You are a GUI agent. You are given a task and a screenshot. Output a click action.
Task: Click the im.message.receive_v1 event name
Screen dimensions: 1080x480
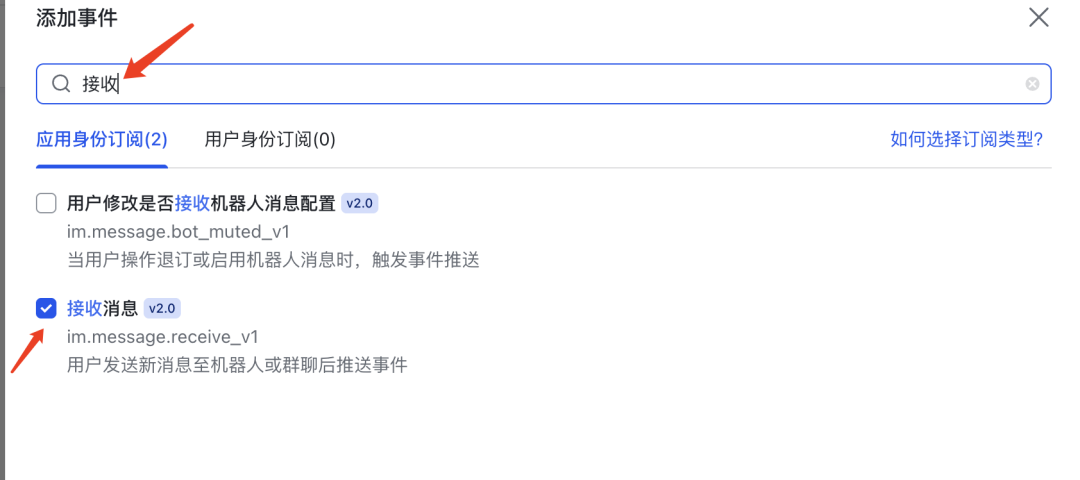tap(163, 336)
